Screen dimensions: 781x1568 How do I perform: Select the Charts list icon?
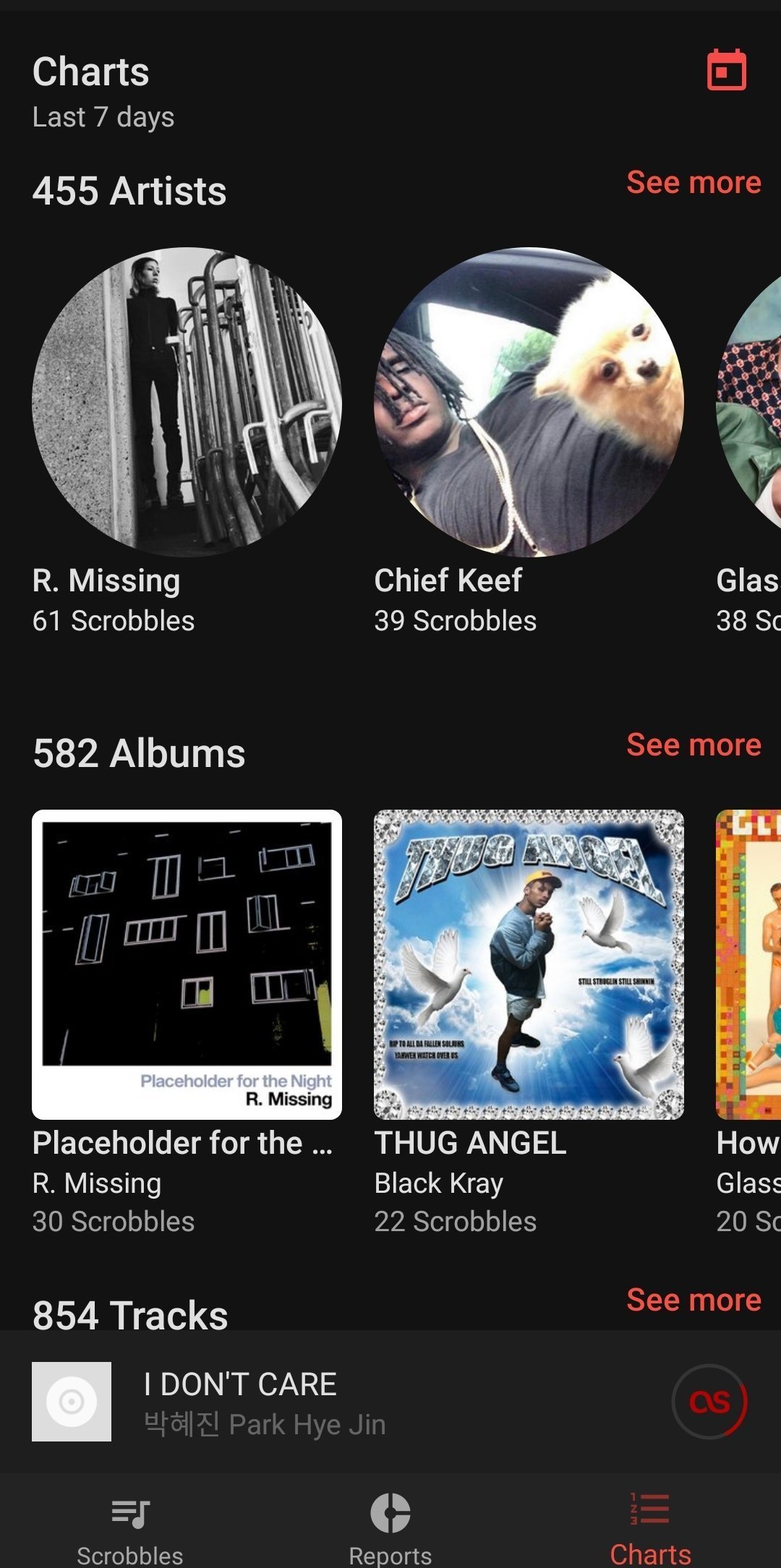650,1509
